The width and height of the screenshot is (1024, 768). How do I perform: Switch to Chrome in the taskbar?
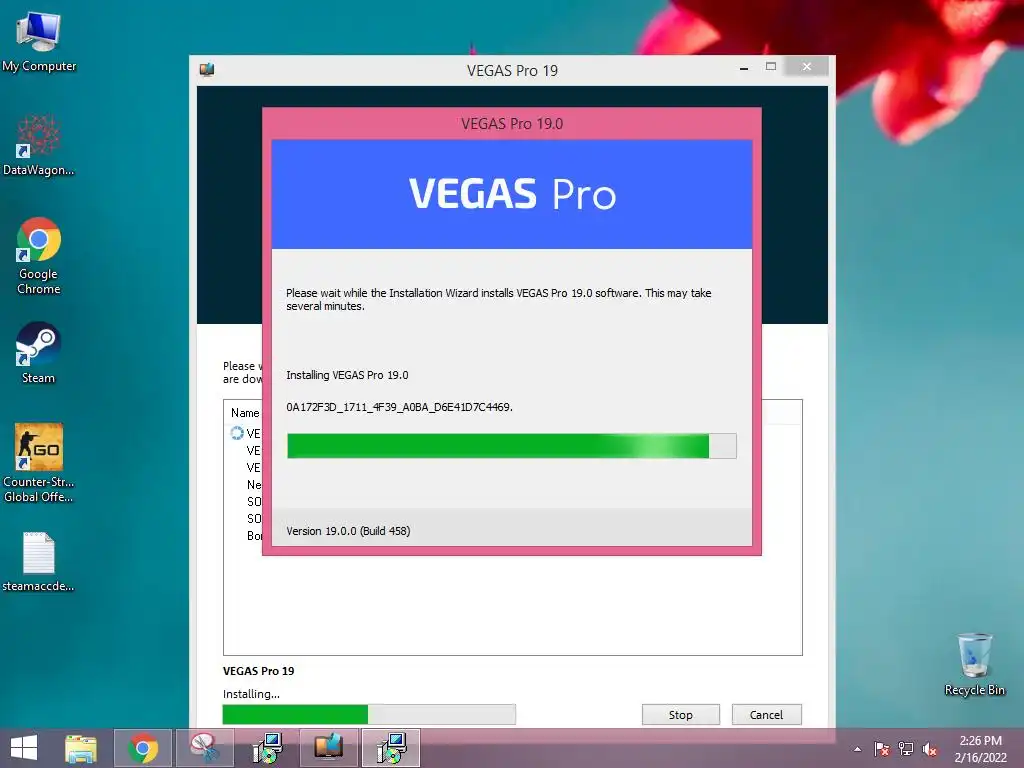coord(142,748)
